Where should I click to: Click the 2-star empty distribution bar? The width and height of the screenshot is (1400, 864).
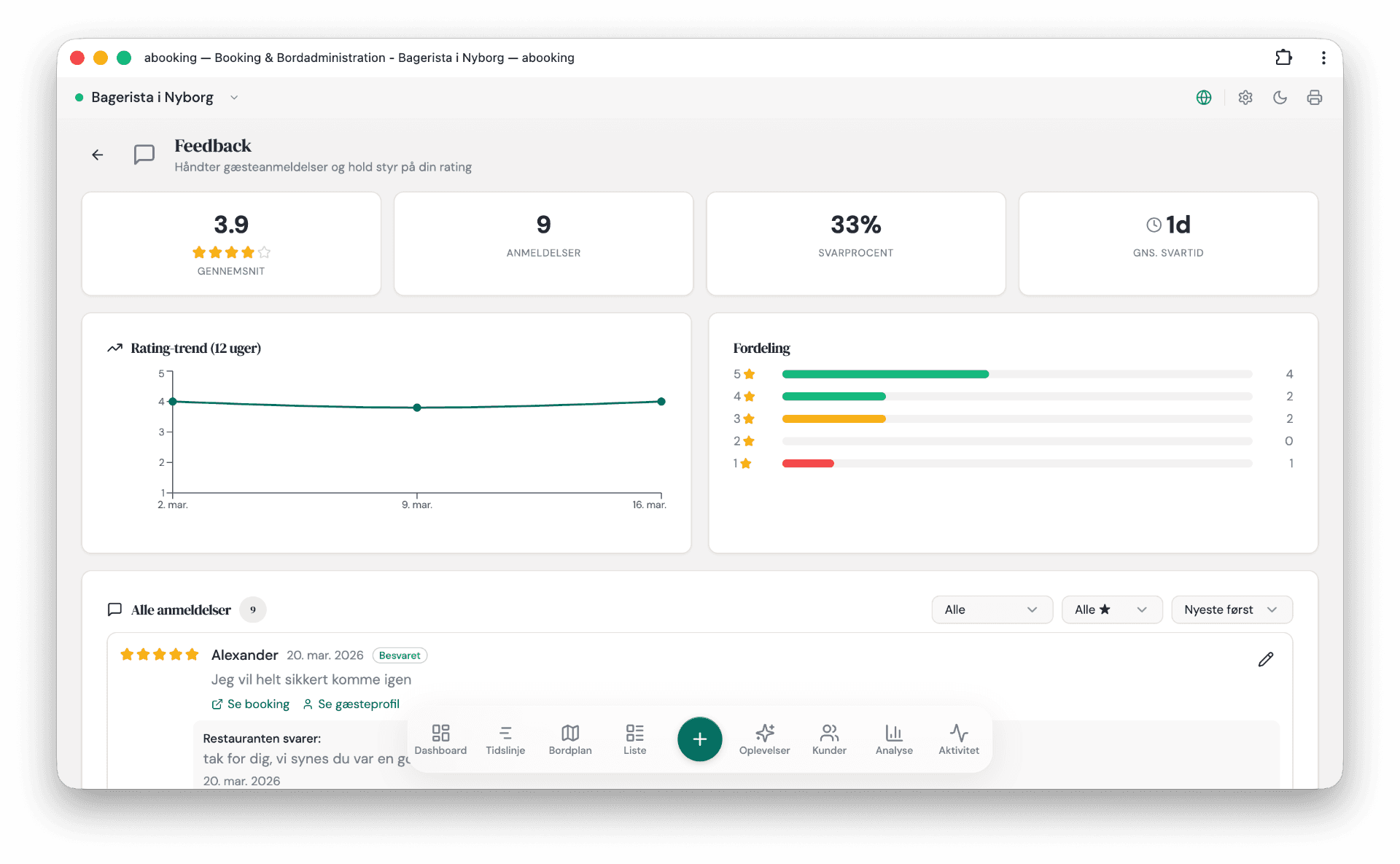(x=1017, y=441)
